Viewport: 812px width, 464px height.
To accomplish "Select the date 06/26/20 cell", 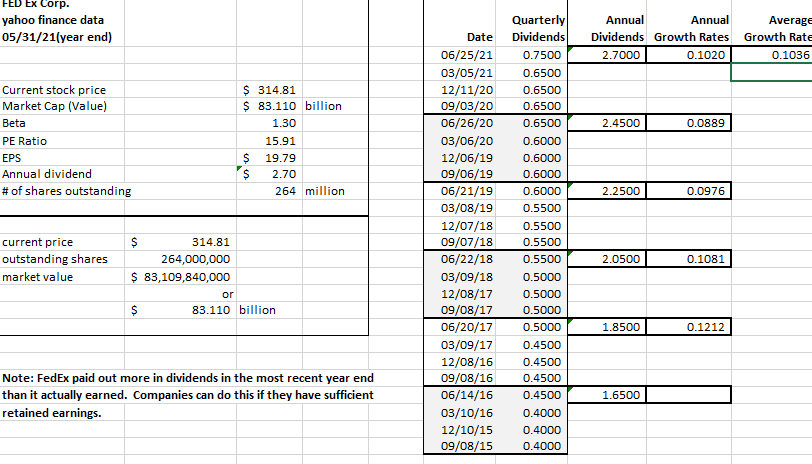I will point(459,123).
